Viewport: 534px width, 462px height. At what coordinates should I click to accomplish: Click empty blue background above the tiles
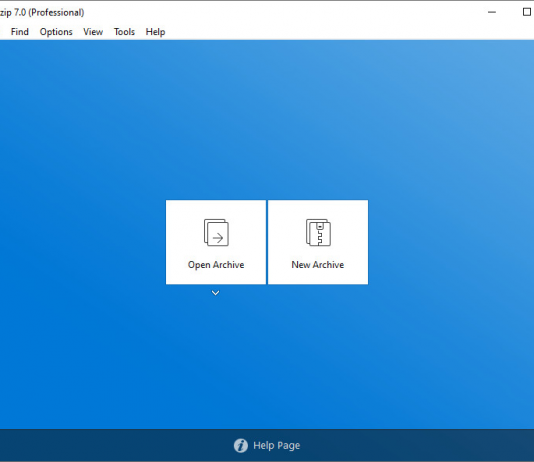(267, 119)
